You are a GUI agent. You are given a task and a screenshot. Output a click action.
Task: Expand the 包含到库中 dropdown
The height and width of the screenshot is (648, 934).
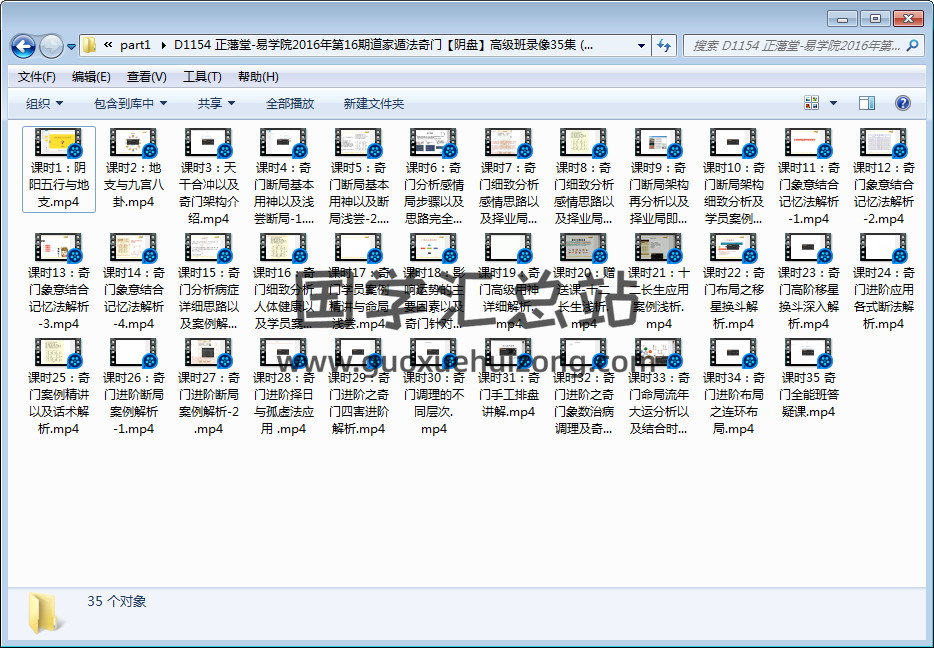point(130,103)
